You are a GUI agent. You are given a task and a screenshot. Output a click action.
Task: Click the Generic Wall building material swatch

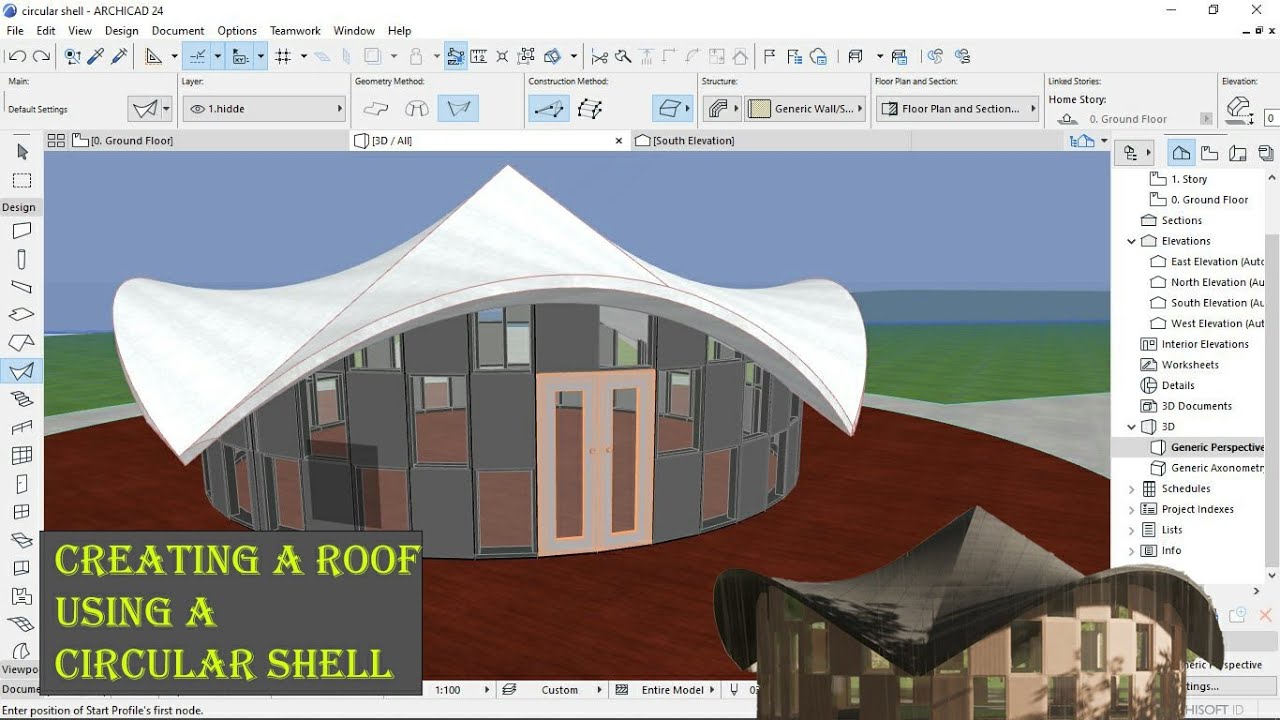tap(760, 109)
